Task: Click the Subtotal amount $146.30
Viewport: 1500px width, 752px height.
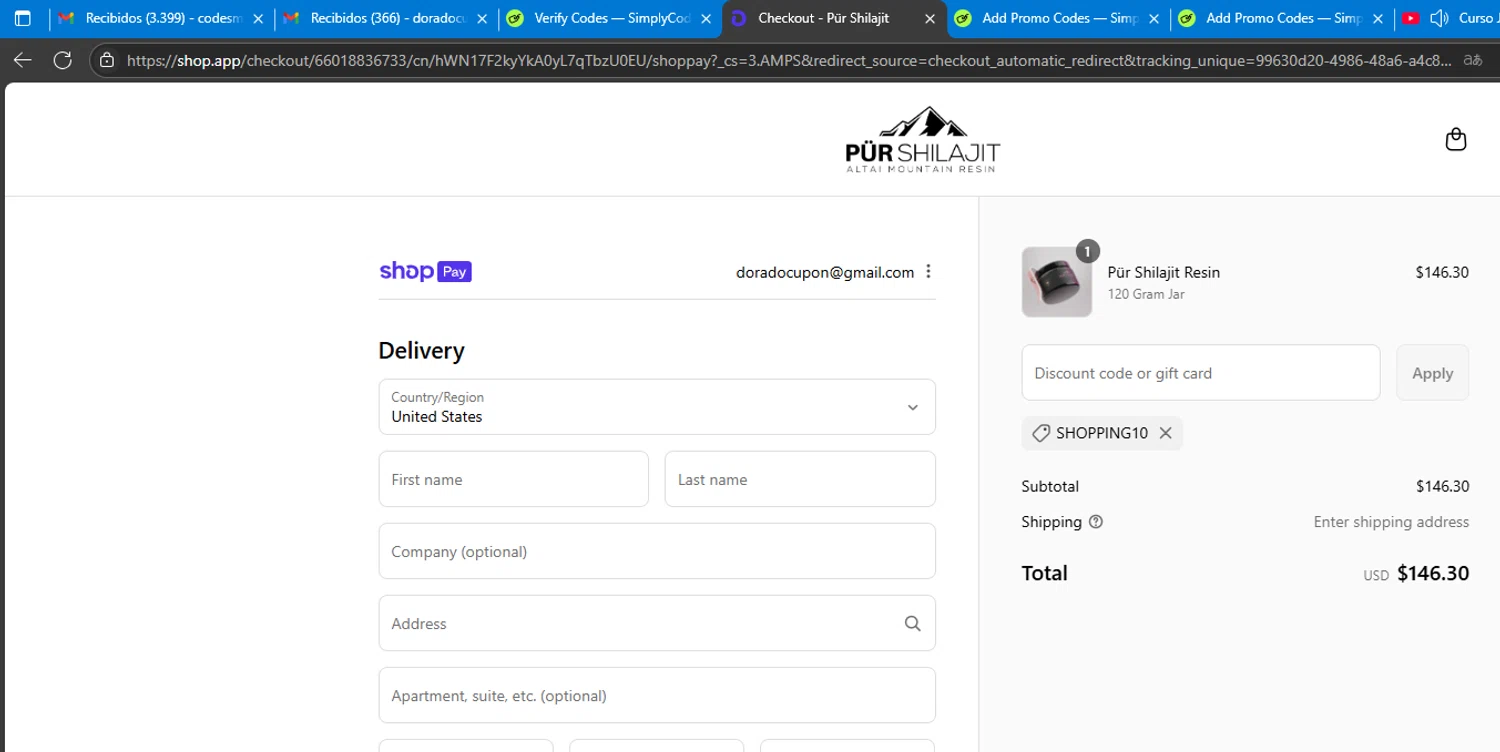Action: click(x=1442, y=487)
